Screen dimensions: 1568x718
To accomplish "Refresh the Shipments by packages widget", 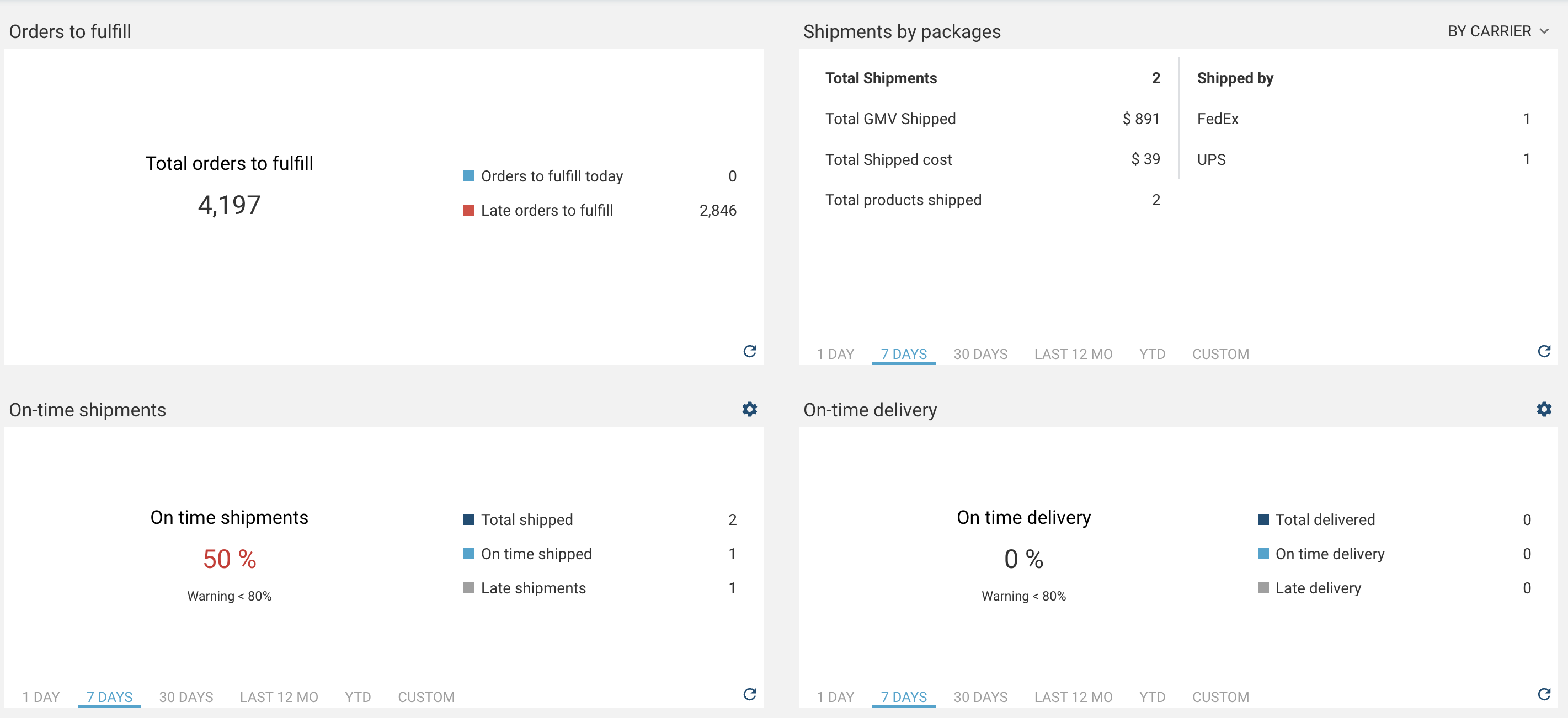I will (x=1544, y=352).
